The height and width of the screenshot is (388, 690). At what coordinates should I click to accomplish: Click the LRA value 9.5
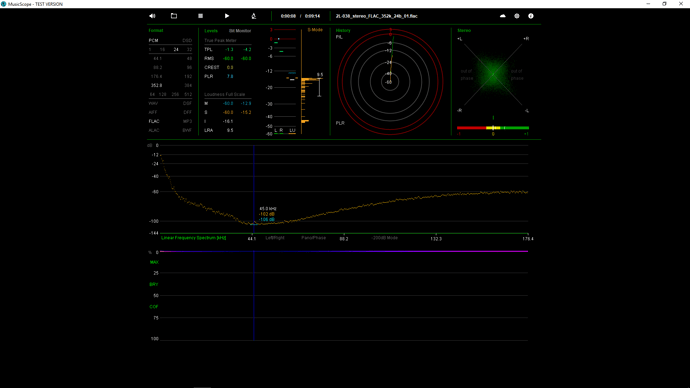230,130
